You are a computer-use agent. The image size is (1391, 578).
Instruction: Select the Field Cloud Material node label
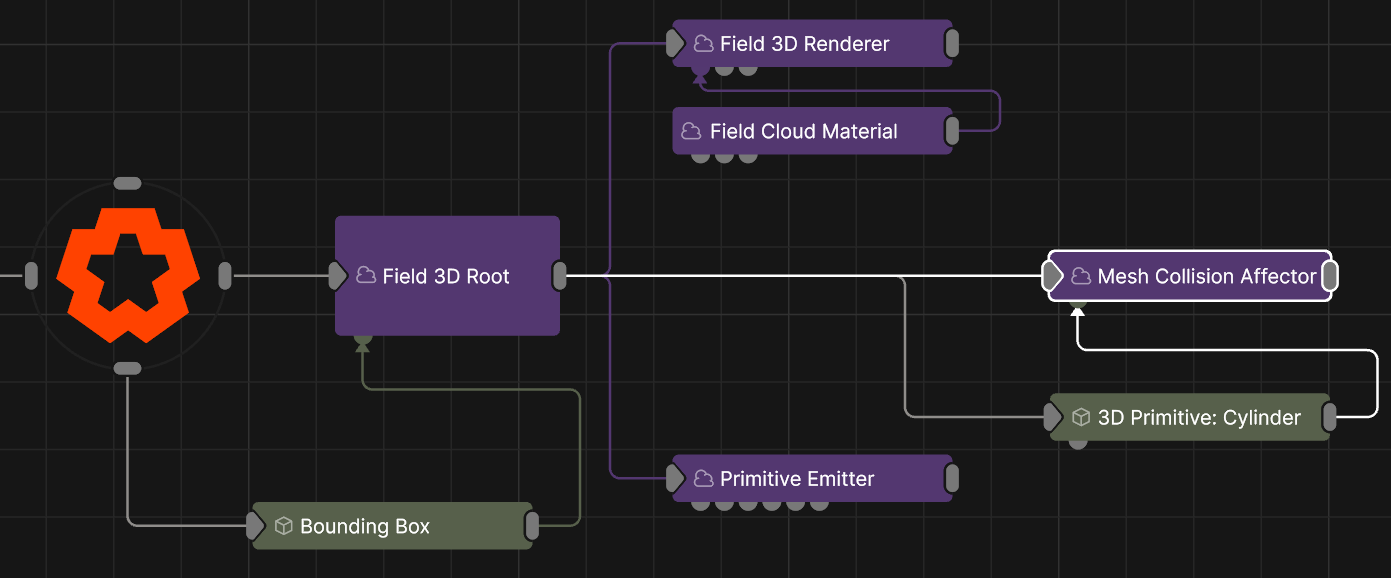click(x=803, y=131)
